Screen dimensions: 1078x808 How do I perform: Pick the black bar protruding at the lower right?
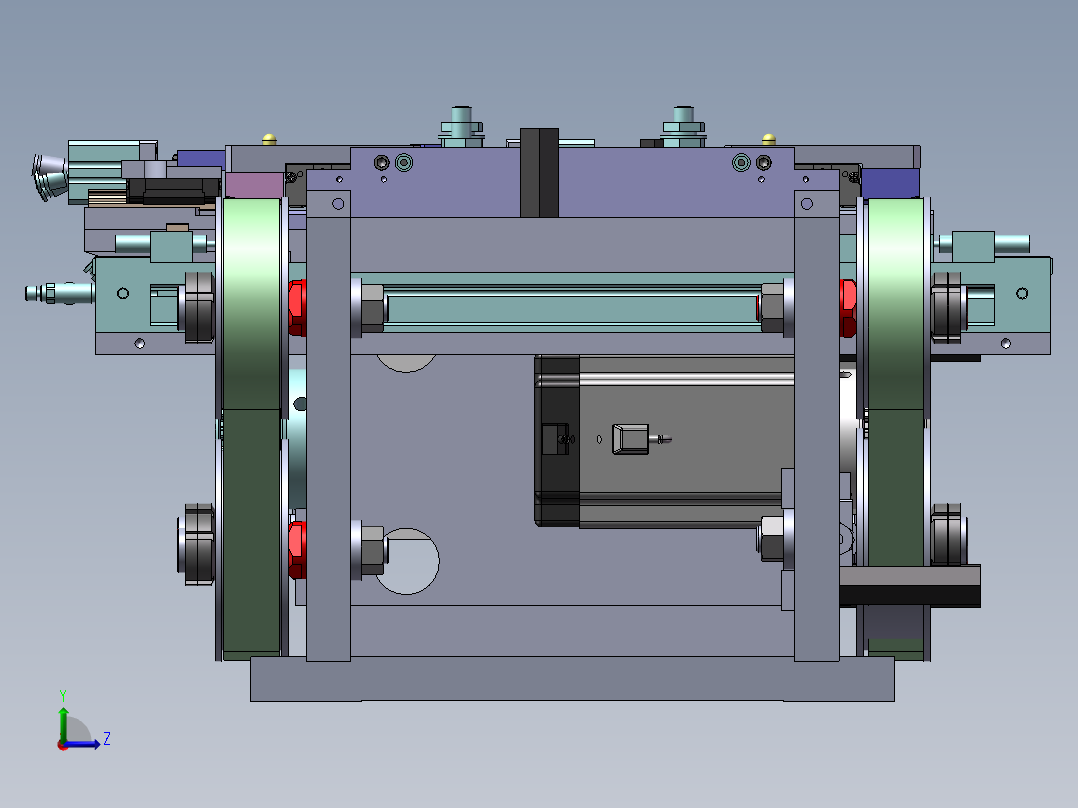point(910,586)
